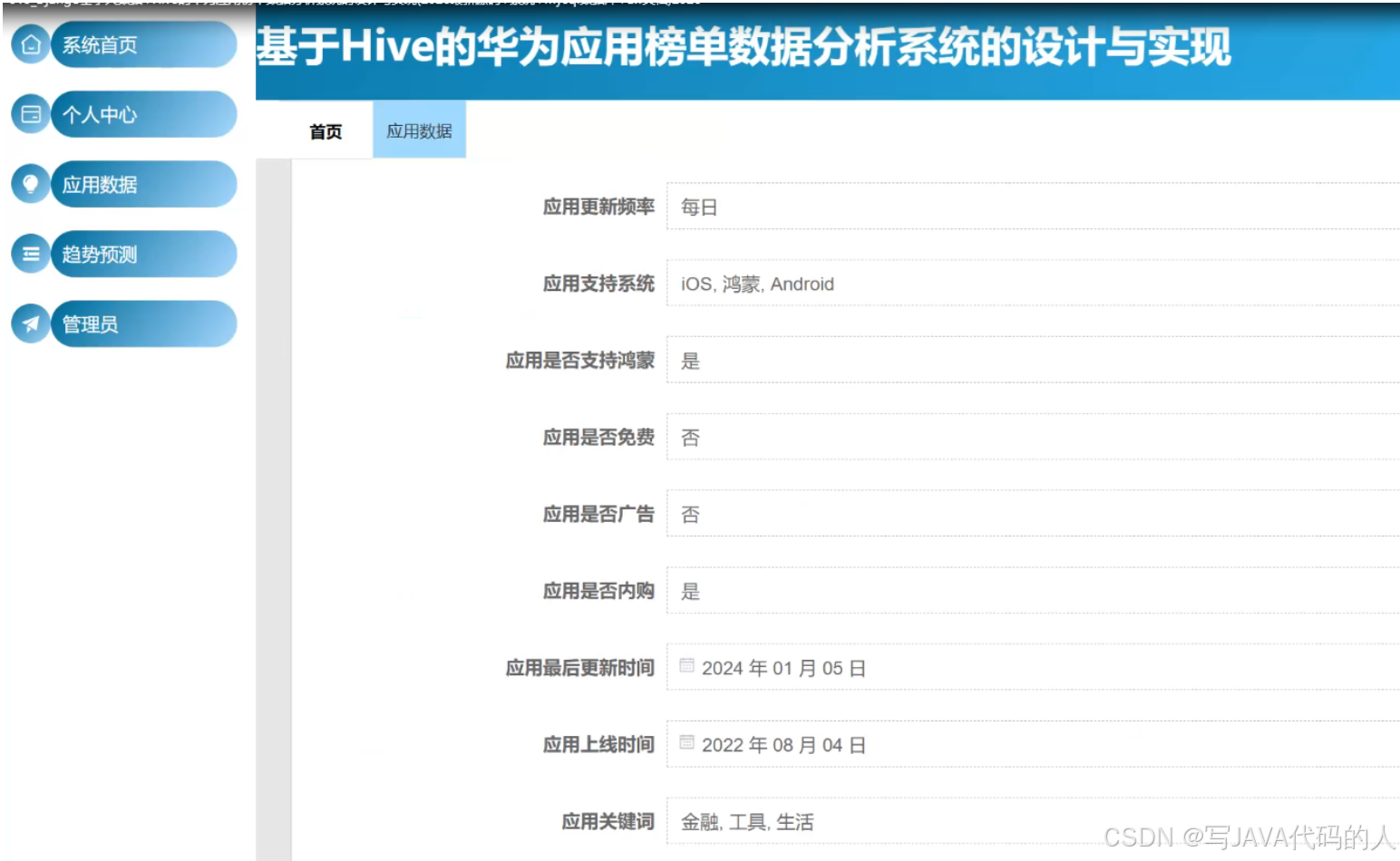1400x861 pixels.
Task: Click the paper plane icon beside 管理员
Action: point(31,324)
